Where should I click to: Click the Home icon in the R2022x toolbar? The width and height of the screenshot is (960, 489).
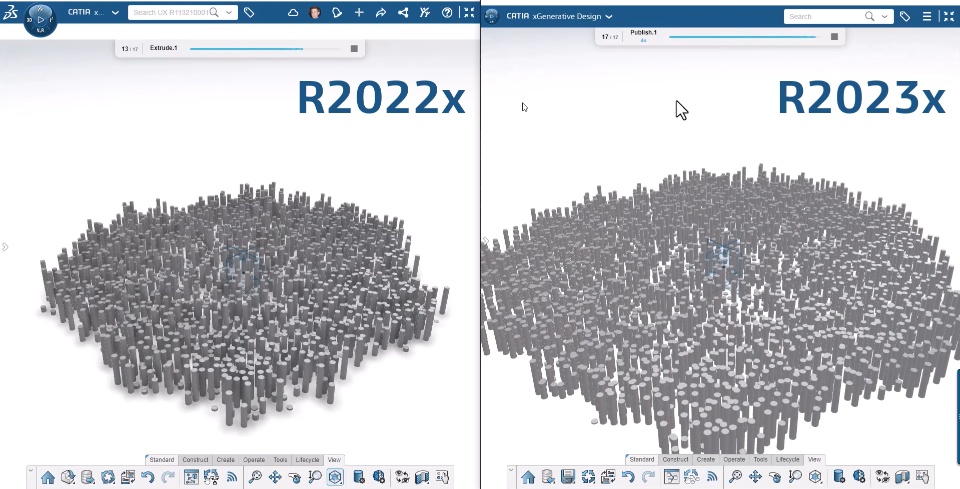tap(48, 477)
